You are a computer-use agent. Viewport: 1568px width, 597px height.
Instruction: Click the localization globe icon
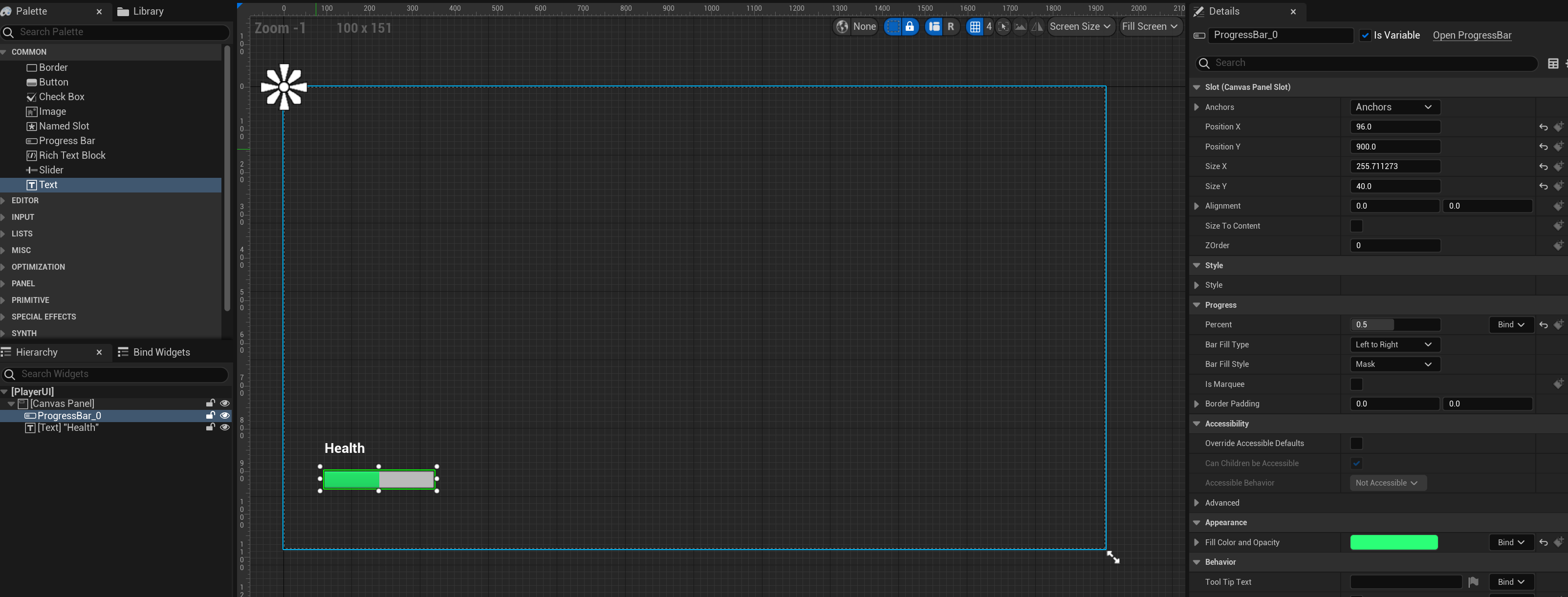[842, 27]
